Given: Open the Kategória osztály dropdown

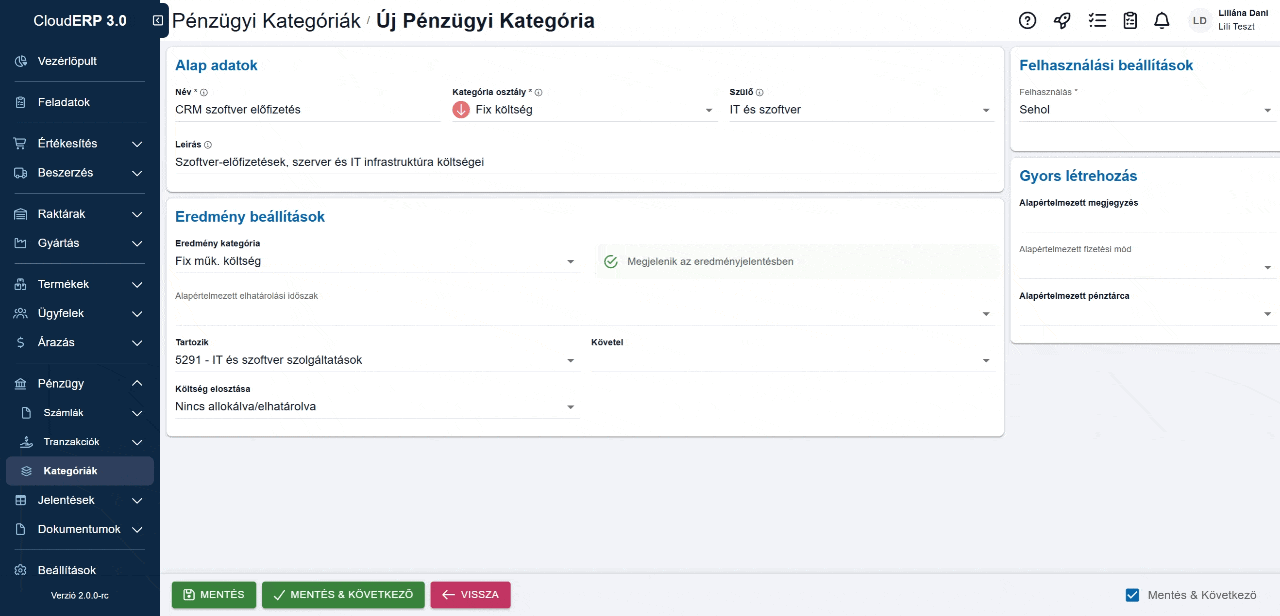Looking at the screenshot, I should pos(707,109).
